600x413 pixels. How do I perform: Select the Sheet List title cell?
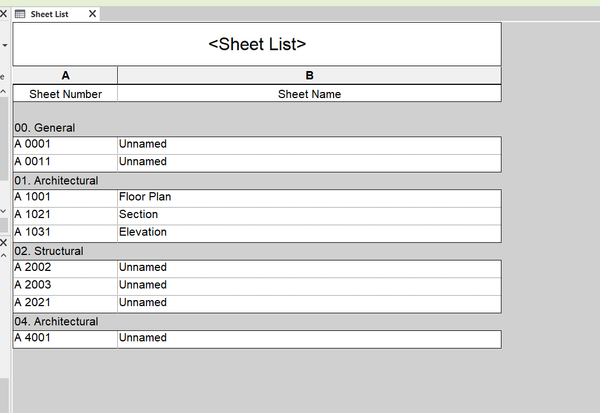pos(257,44)
